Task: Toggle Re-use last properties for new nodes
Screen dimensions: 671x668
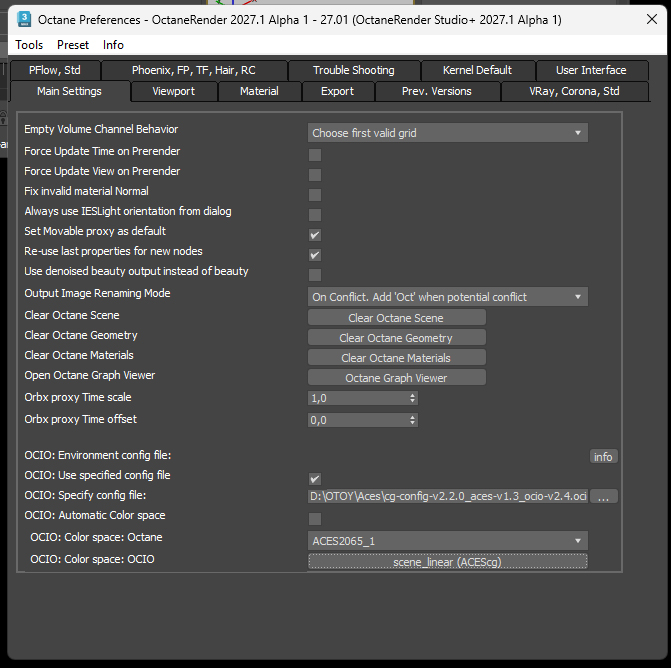Action: click(x=315, y=255)
